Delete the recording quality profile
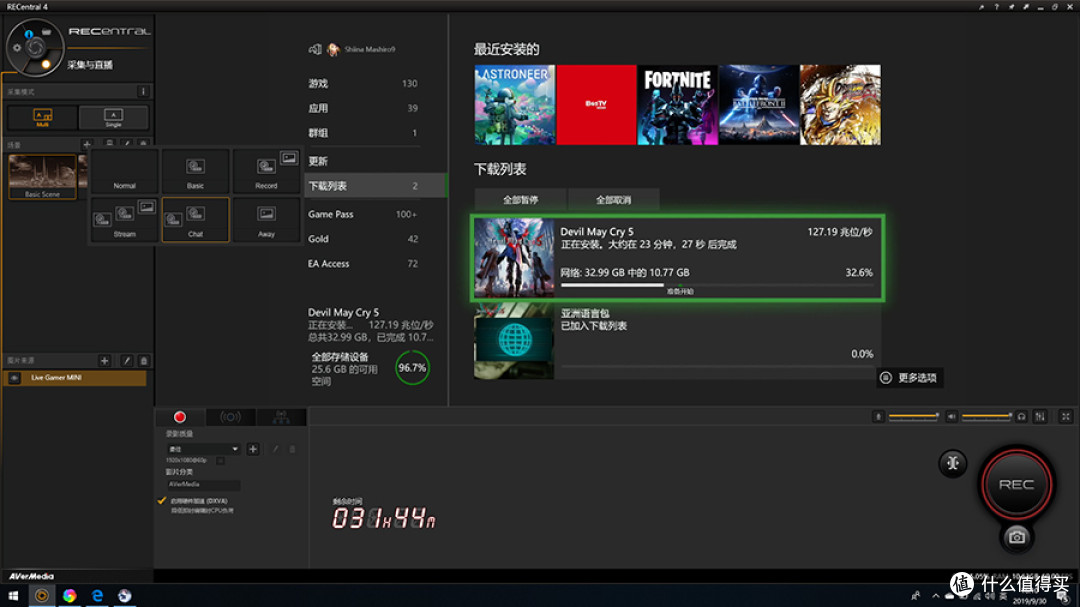1080x607 pixels. click(292, 449)
